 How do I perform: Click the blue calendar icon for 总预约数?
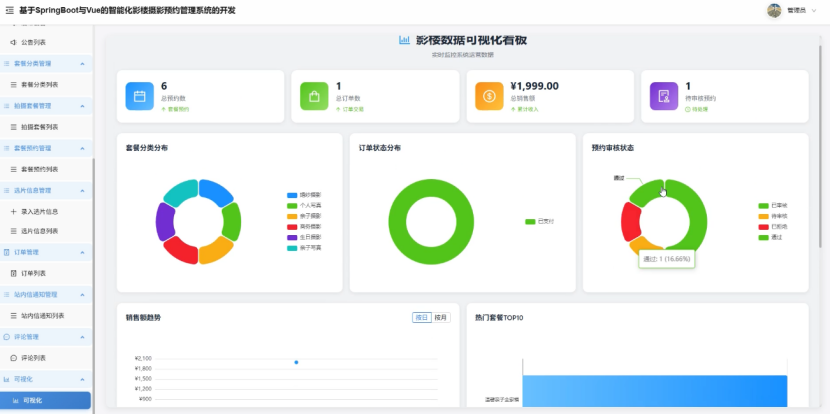pyautogui.click(x=140, y=96)
